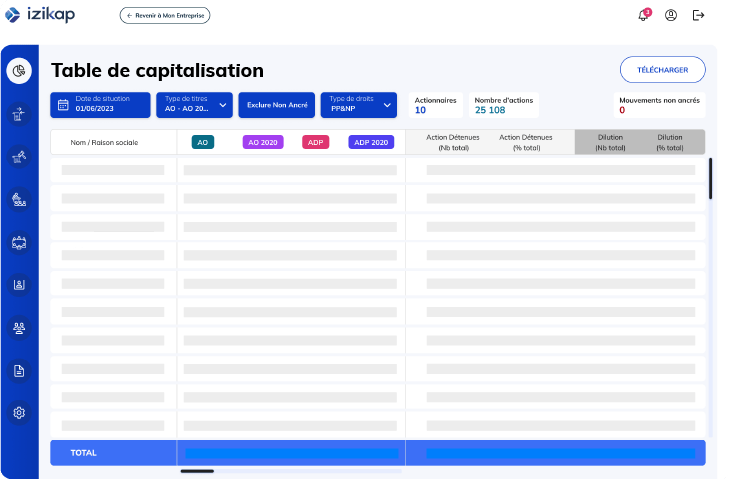Click the horizontal scrollbar below the table

tap(197, 470)
